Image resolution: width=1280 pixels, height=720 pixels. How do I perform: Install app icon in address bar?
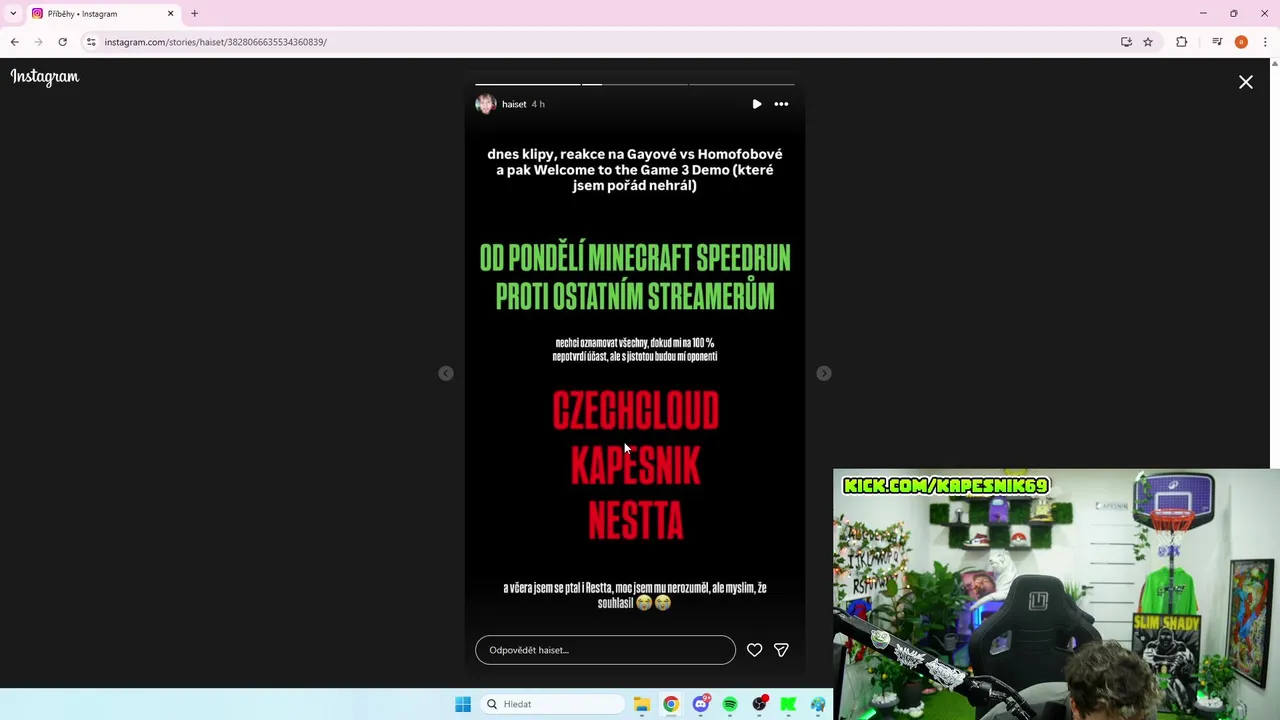coord(1126,42)
